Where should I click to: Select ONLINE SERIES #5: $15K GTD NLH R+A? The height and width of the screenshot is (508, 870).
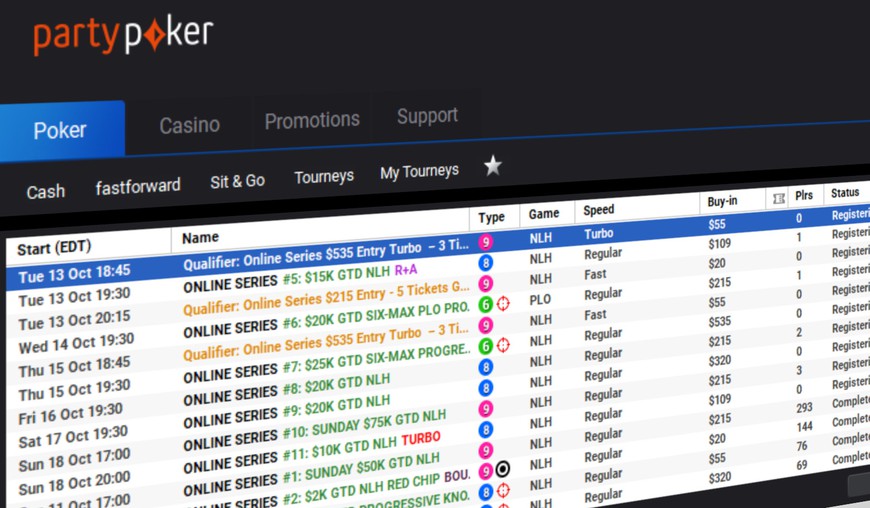pos(300,278)
